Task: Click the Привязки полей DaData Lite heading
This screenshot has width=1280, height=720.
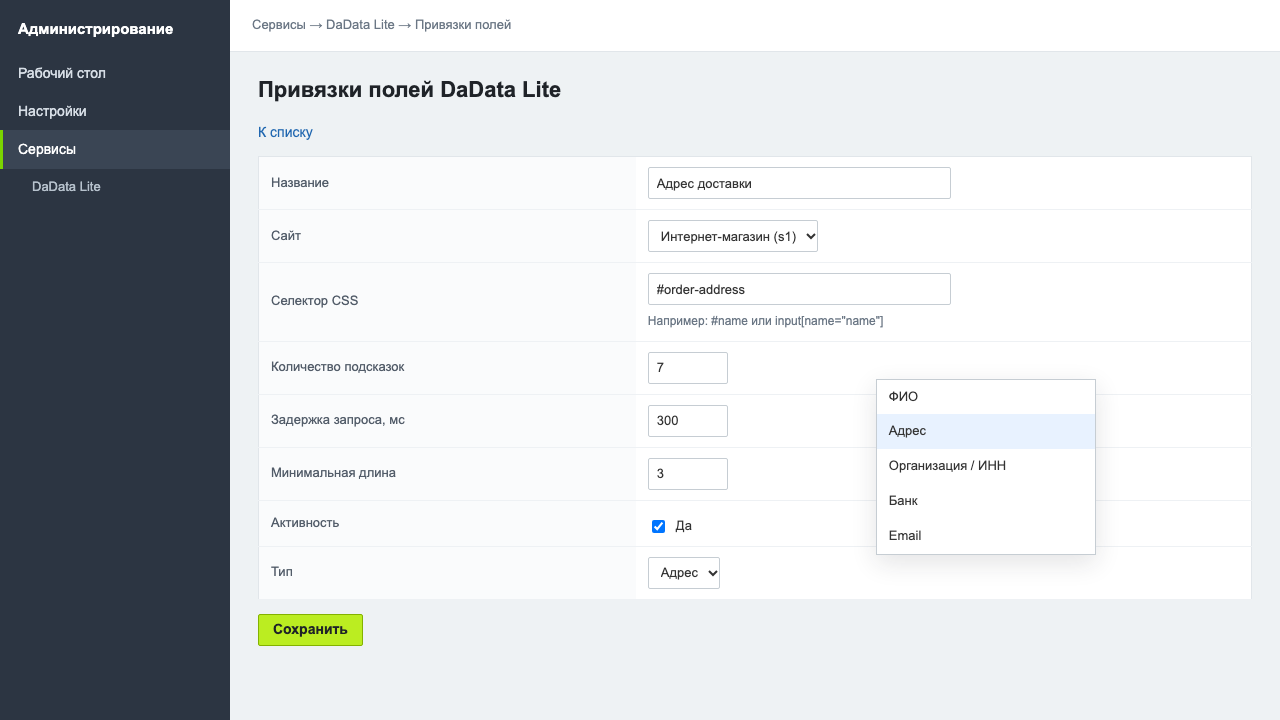Action: (x=409, y=90)
